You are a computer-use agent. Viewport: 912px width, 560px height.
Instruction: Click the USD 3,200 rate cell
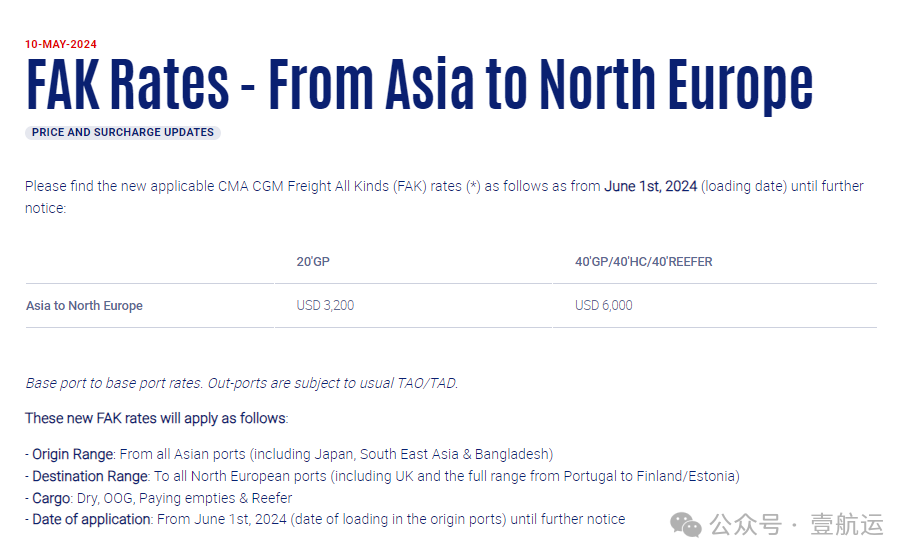(325, 305)
